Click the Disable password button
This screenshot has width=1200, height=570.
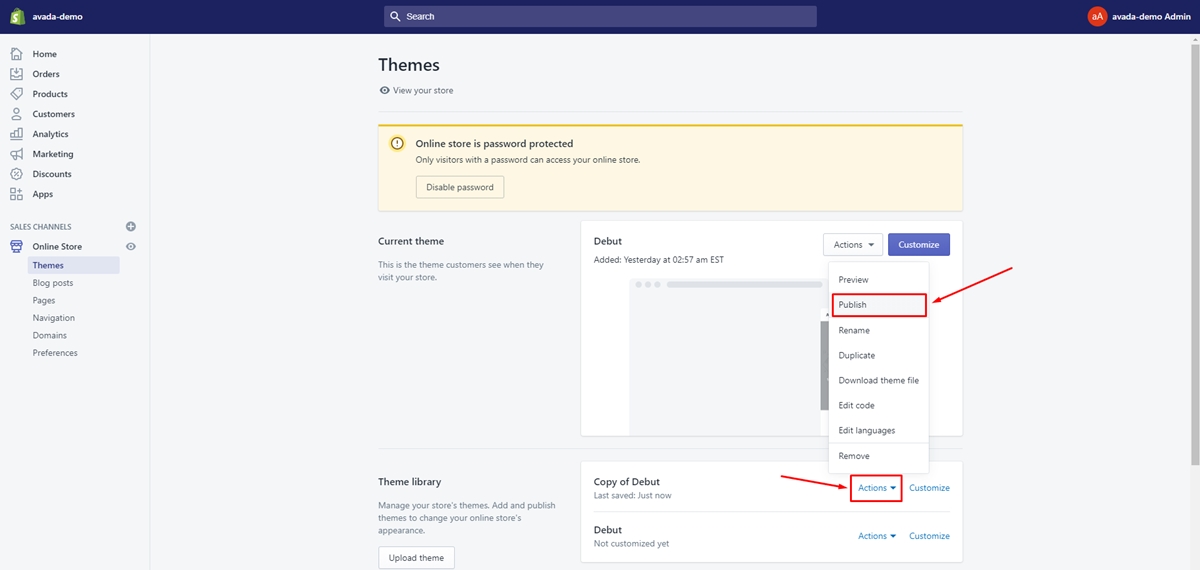click(x=460, y=187)
